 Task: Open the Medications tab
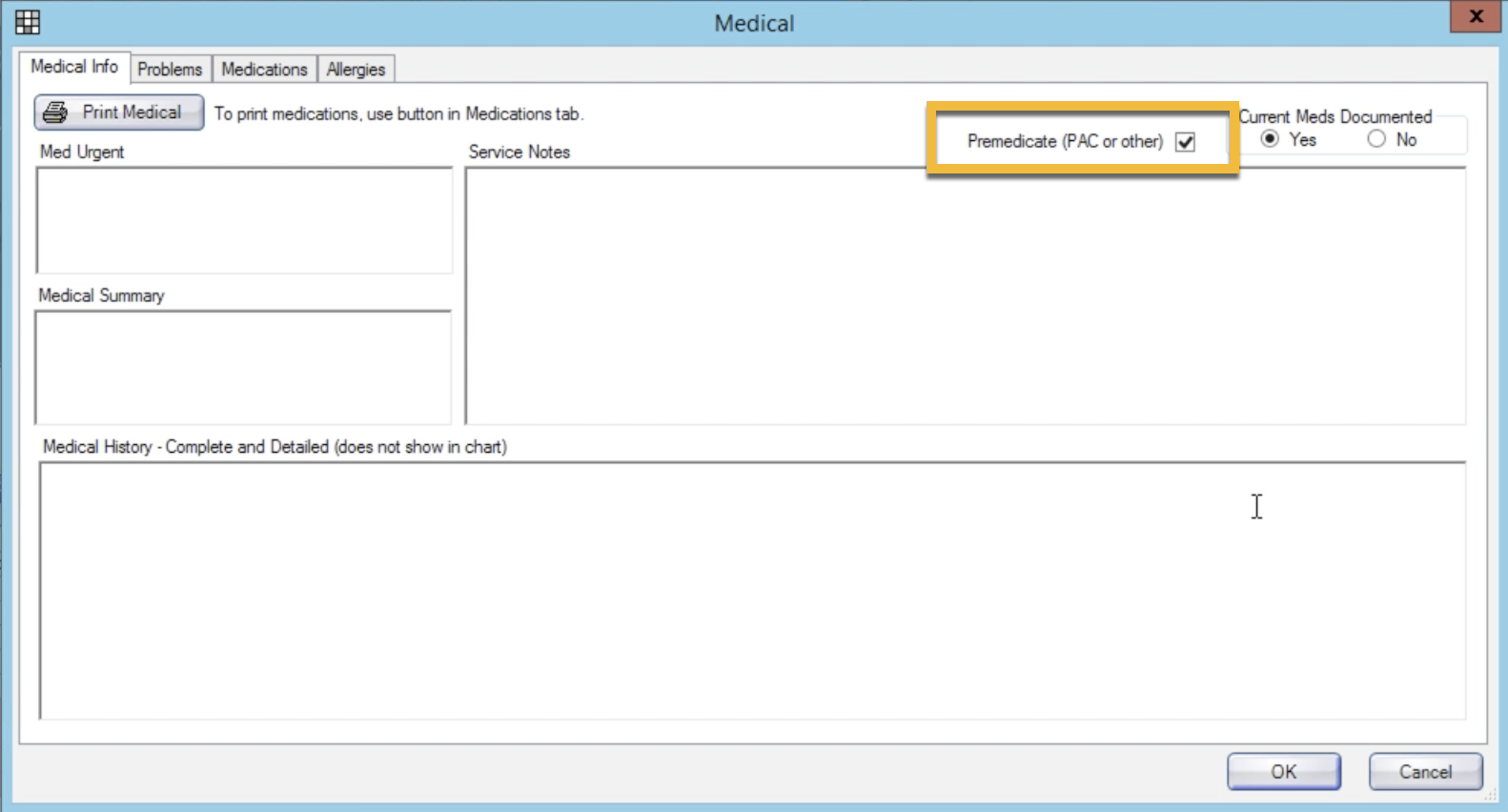264,70
